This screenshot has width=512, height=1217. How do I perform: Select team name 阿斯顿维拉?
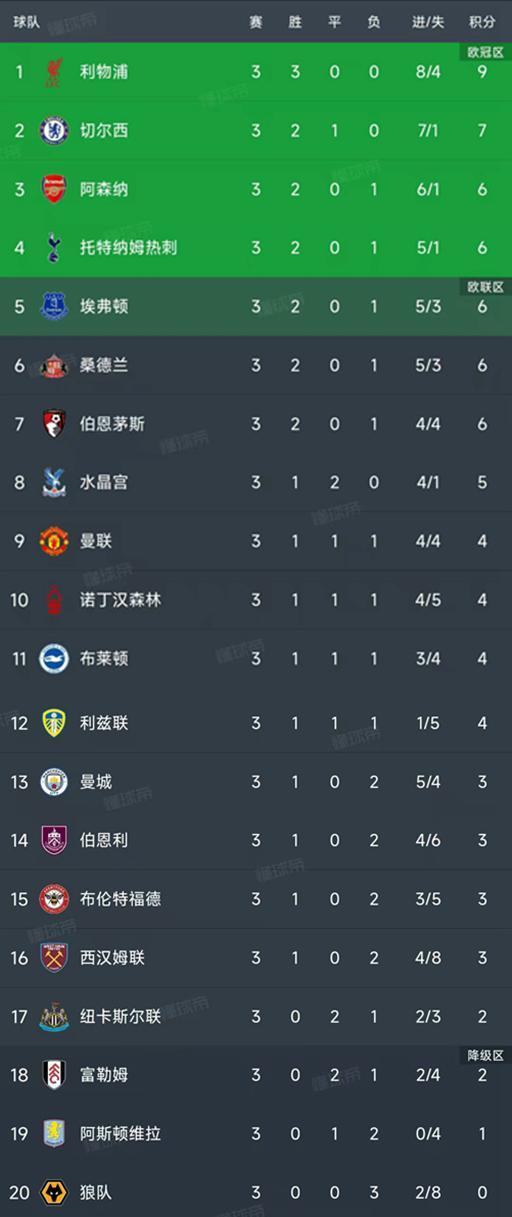click(120, 1134)
